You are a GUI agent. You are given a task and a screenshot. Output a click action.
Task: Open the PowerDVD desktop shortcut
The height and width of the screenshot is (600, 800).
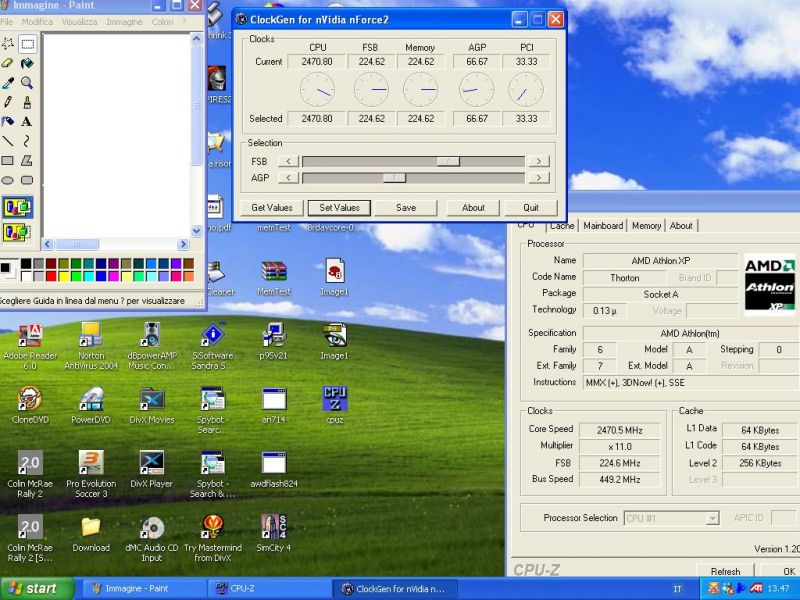pyautogui.click(x=91, y=406)
